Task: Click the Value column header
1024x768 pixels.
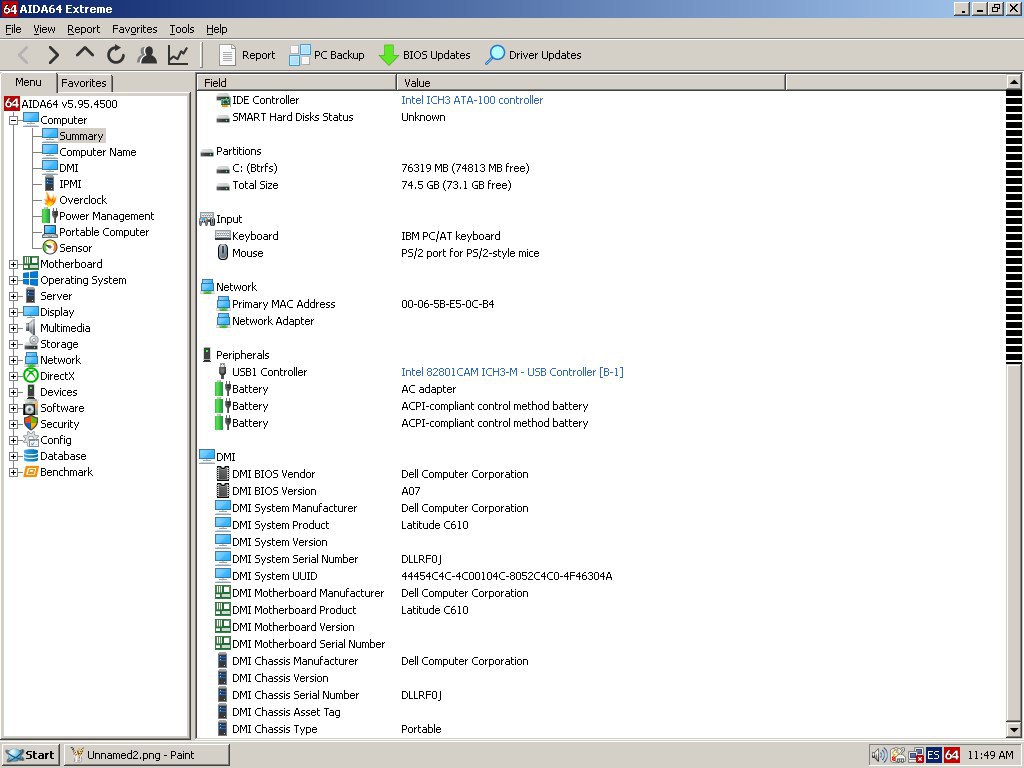Action: click(591, 82)
